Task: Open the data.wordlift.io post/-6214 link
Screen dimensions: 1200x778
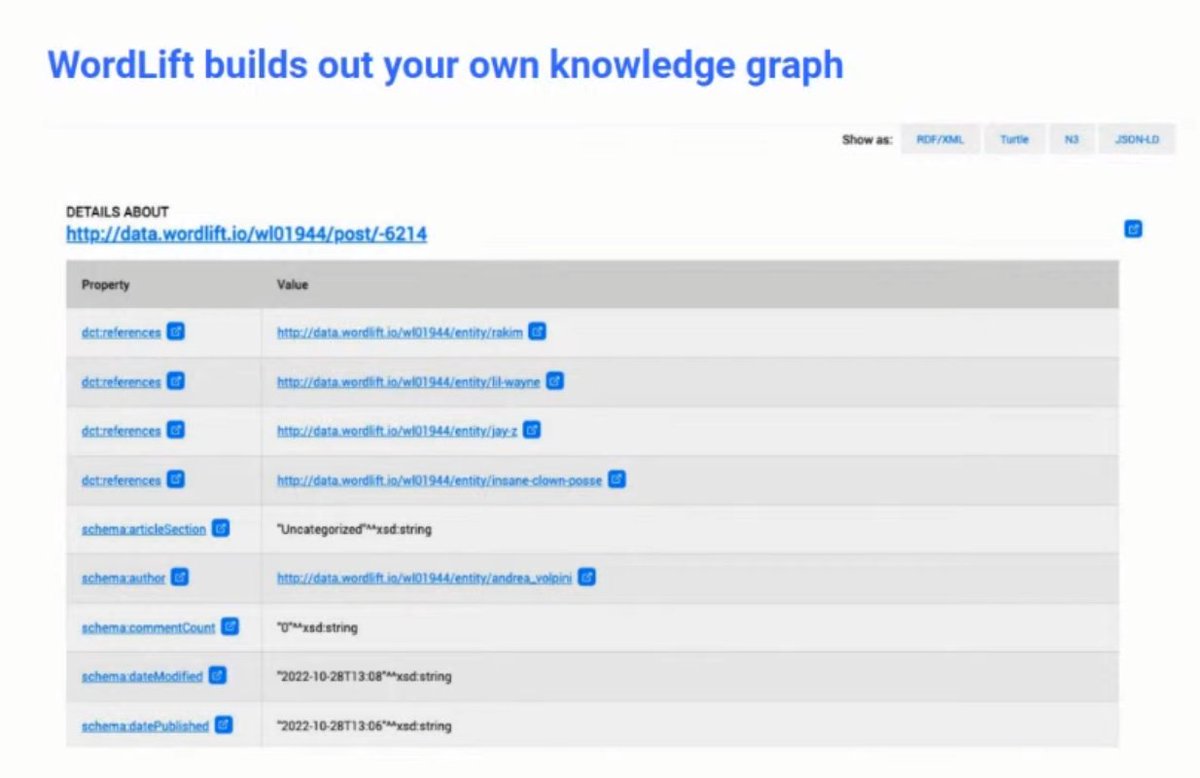Action: click(x=246, y=234)
